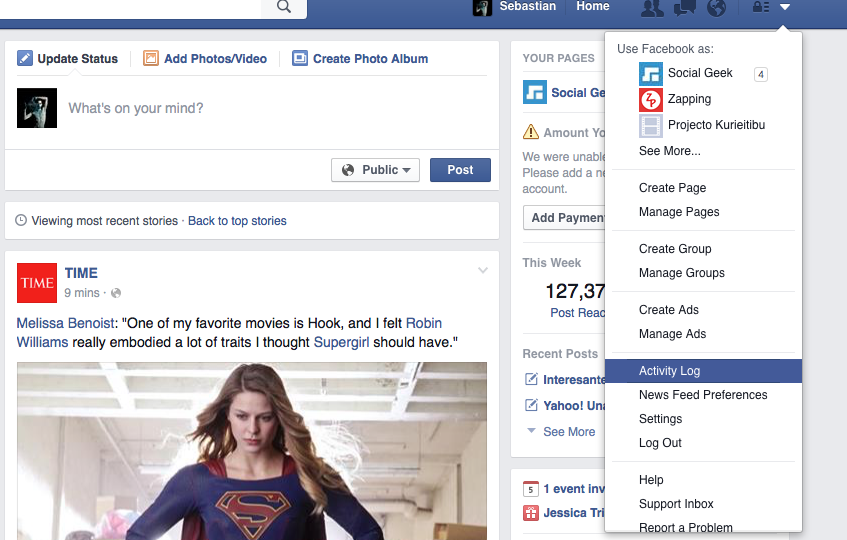
Task: Select Manage Pages
Action: [679, 212]
